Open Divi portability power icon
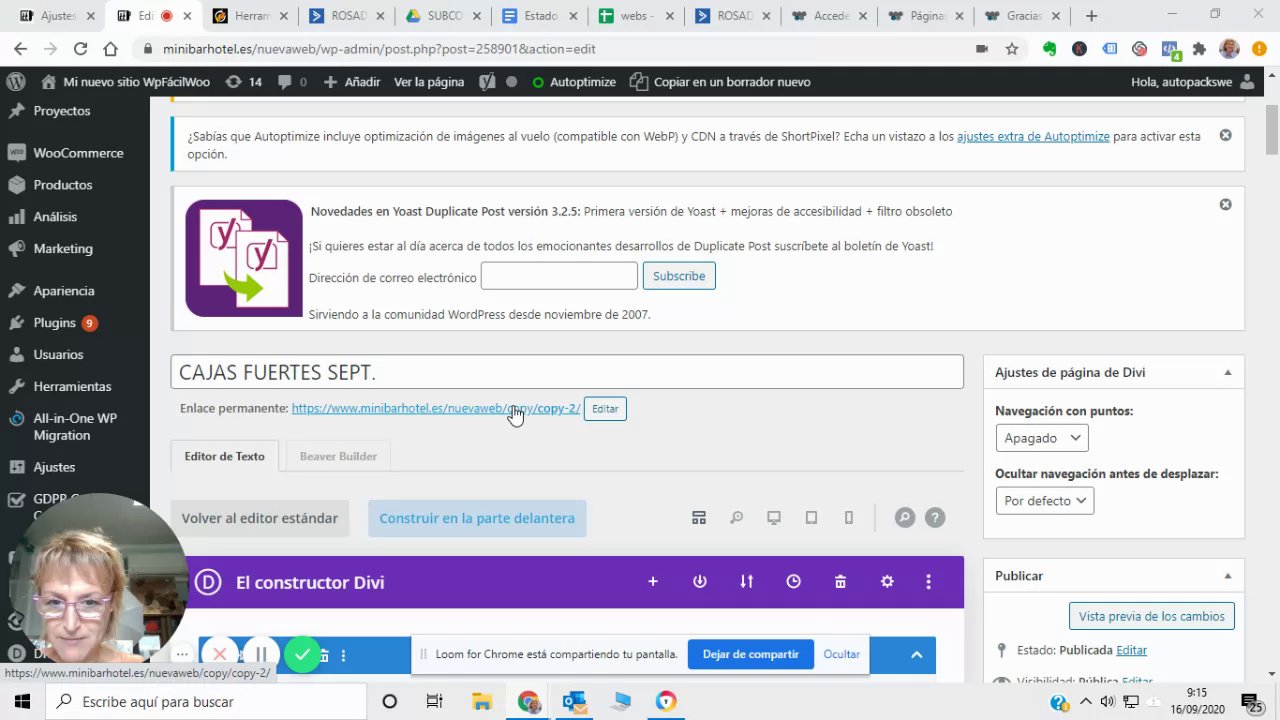The height and width of the screenshot is (720, 1280). (700, 581)
